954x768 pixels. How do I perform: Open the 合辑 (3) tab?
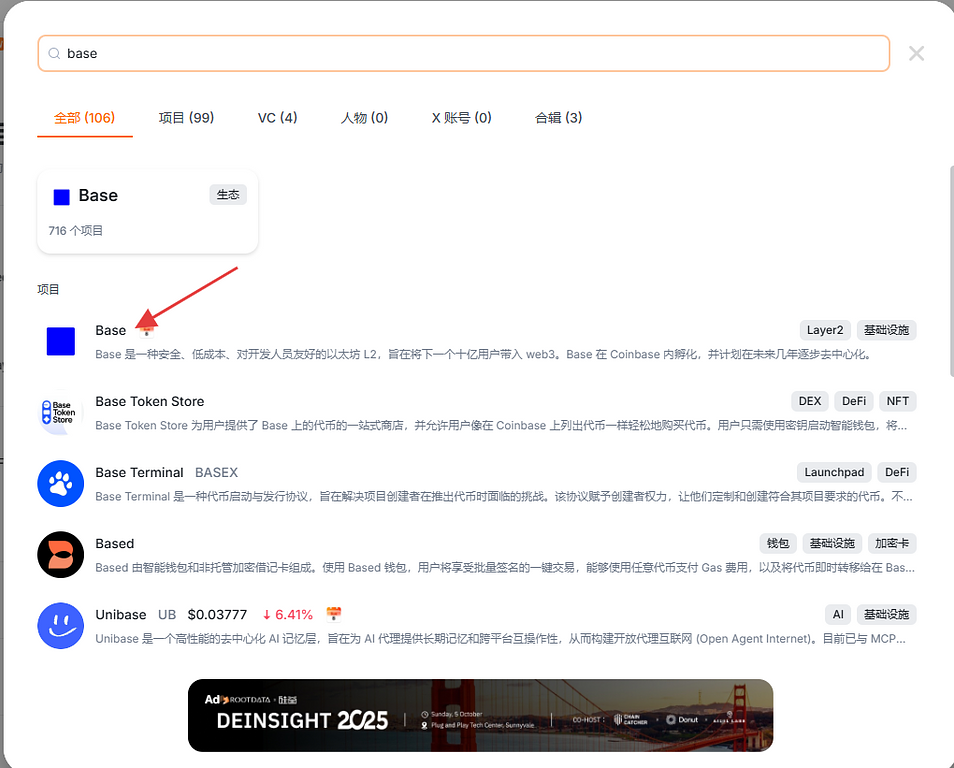click(558, 118)
